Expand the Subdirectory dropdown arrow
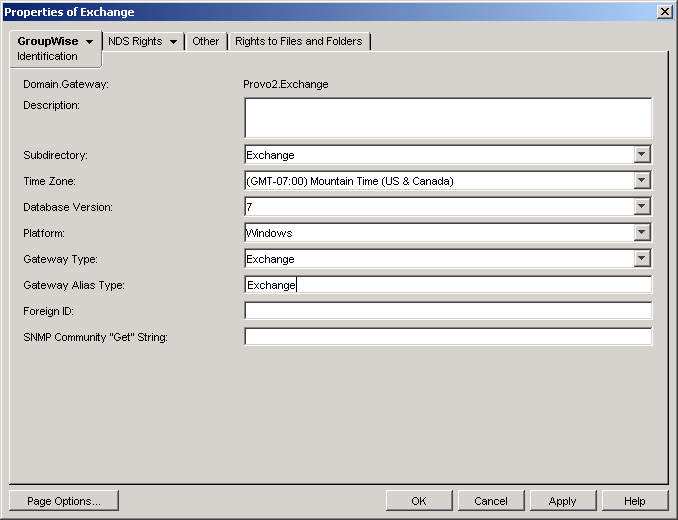The image size is (678, 520). point(642,154)
